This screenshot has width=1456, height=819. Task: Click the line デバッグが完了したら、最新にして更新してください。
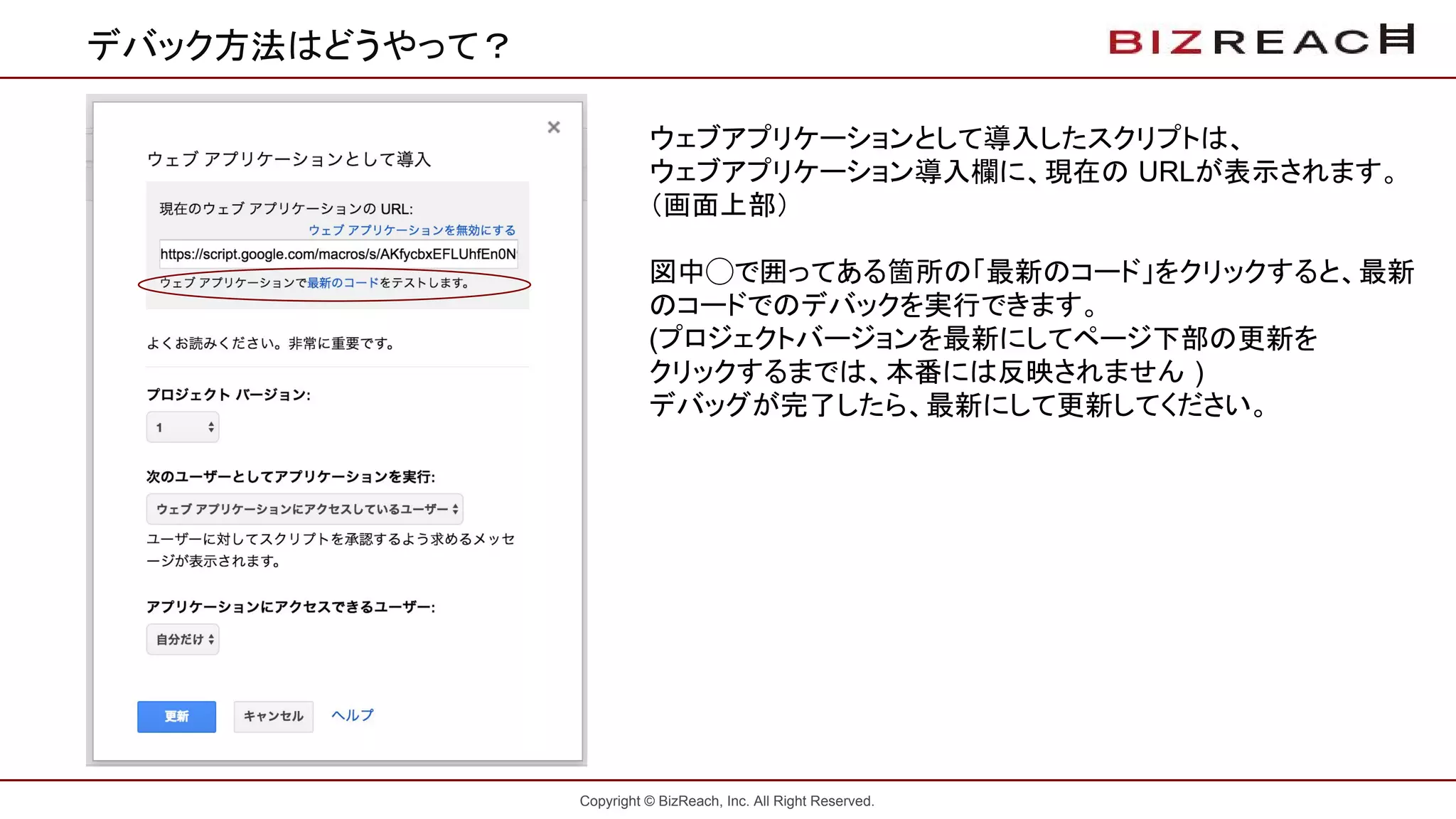tap(958, 405)
